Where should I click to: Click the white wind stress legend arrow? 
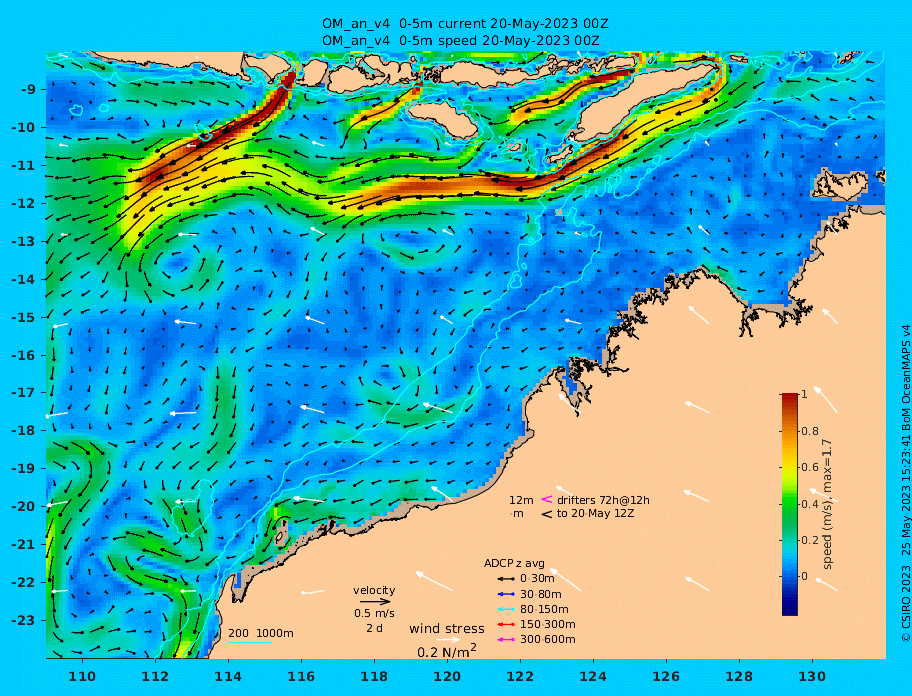447,640
